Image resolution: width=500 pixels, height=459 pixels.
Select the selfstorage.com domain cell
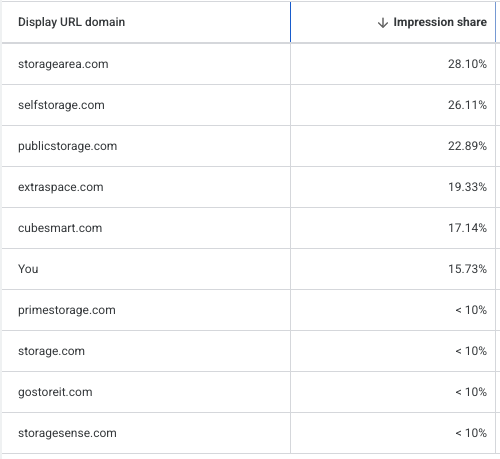click(x=61, y=105)
